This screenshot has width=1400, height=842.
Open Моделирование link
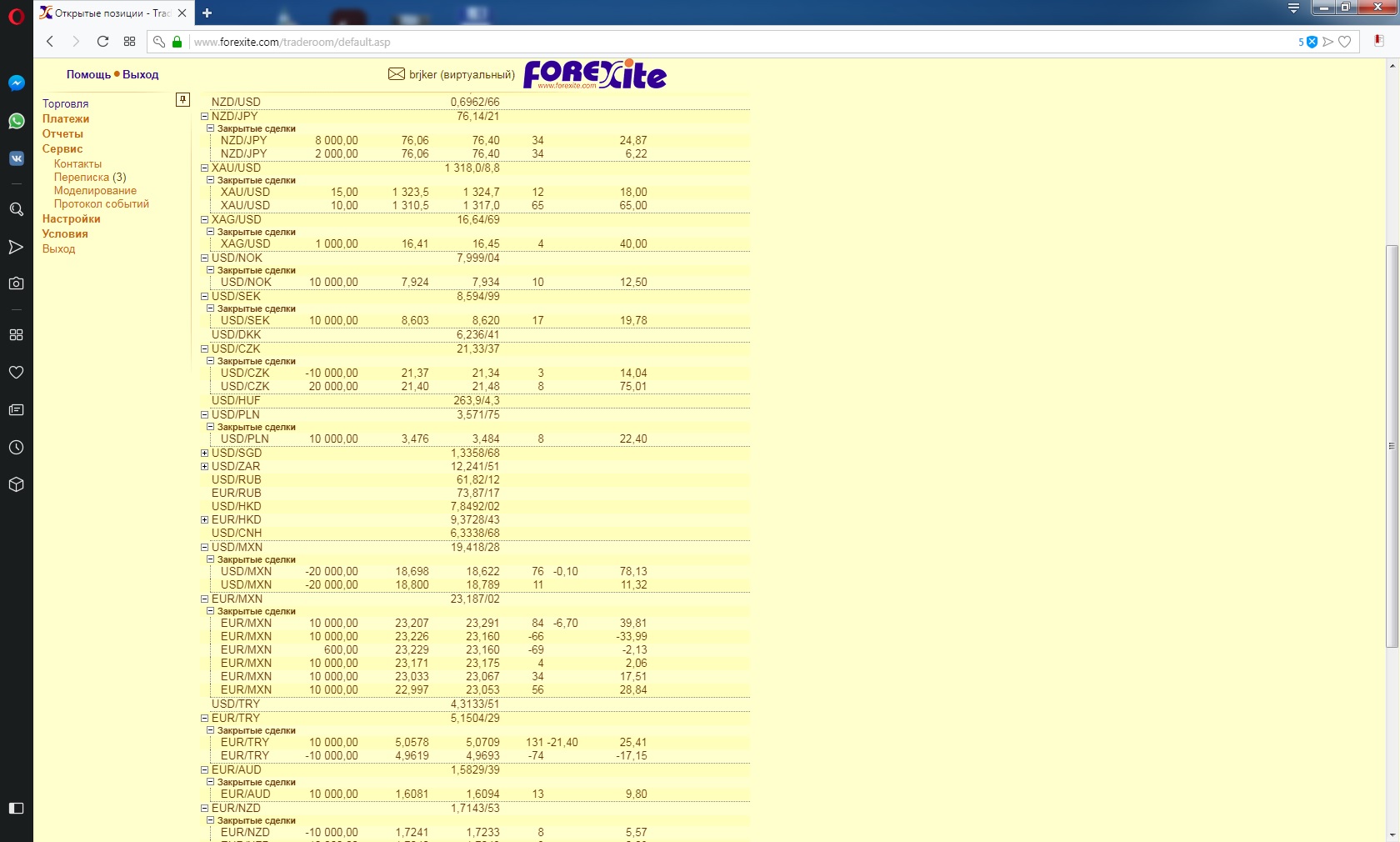pyautogui.click(x=95, y=190)
